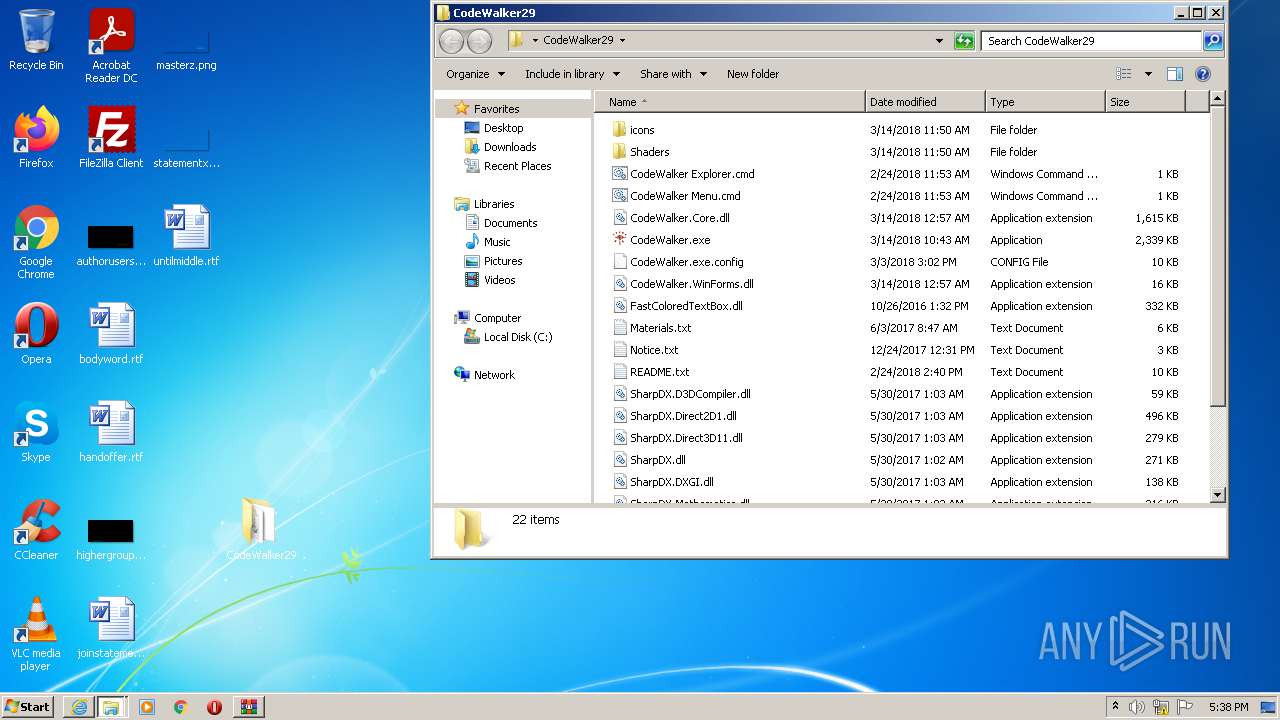Open Skype desktop shortcut
This screenshot has width=1280, height=720.
pos(36,432)
